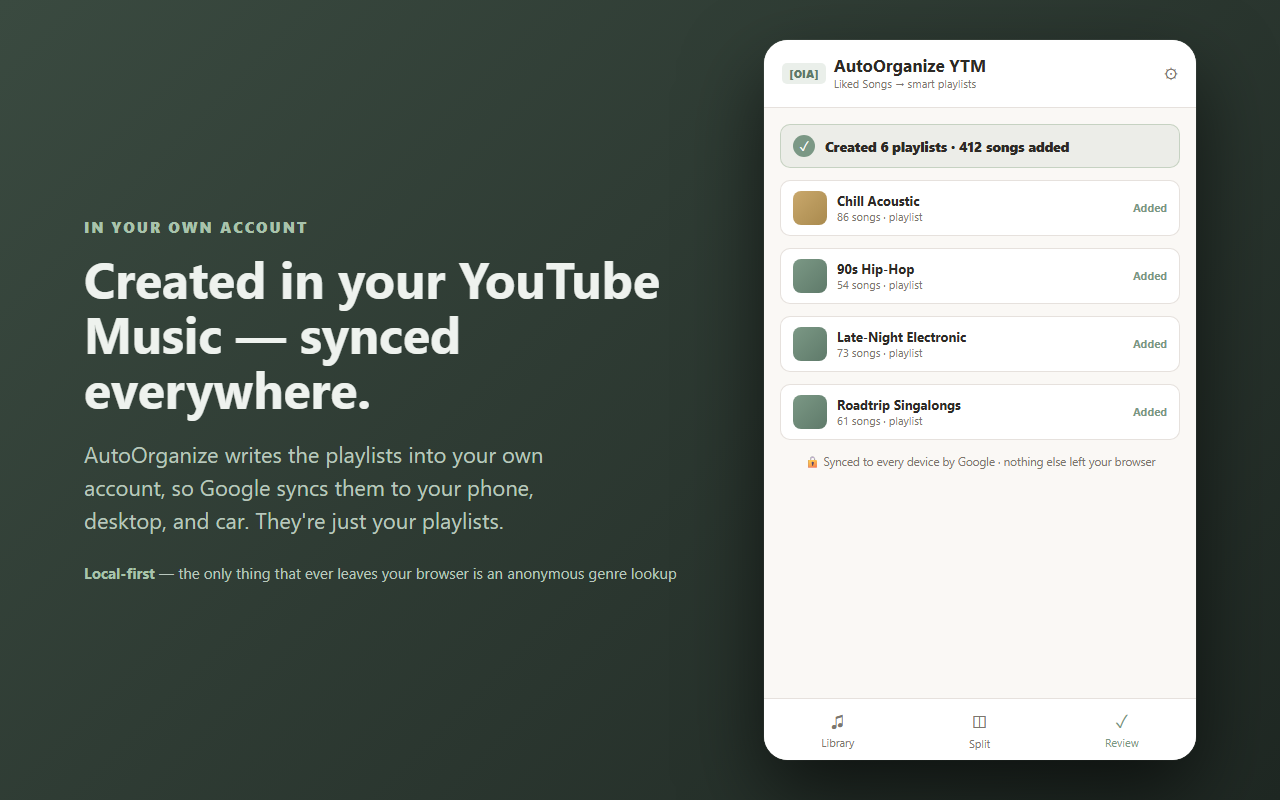Select the Chill Acoustic playlist title
This screenshot has height=800, width=1280.
[878, 201]
